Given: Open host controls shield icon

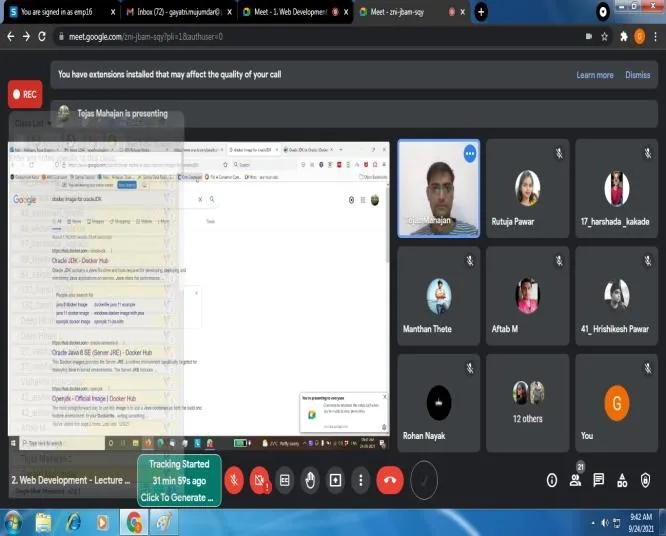Looking at the screenshot, I should pyautogui.click(x=645, y=480).
